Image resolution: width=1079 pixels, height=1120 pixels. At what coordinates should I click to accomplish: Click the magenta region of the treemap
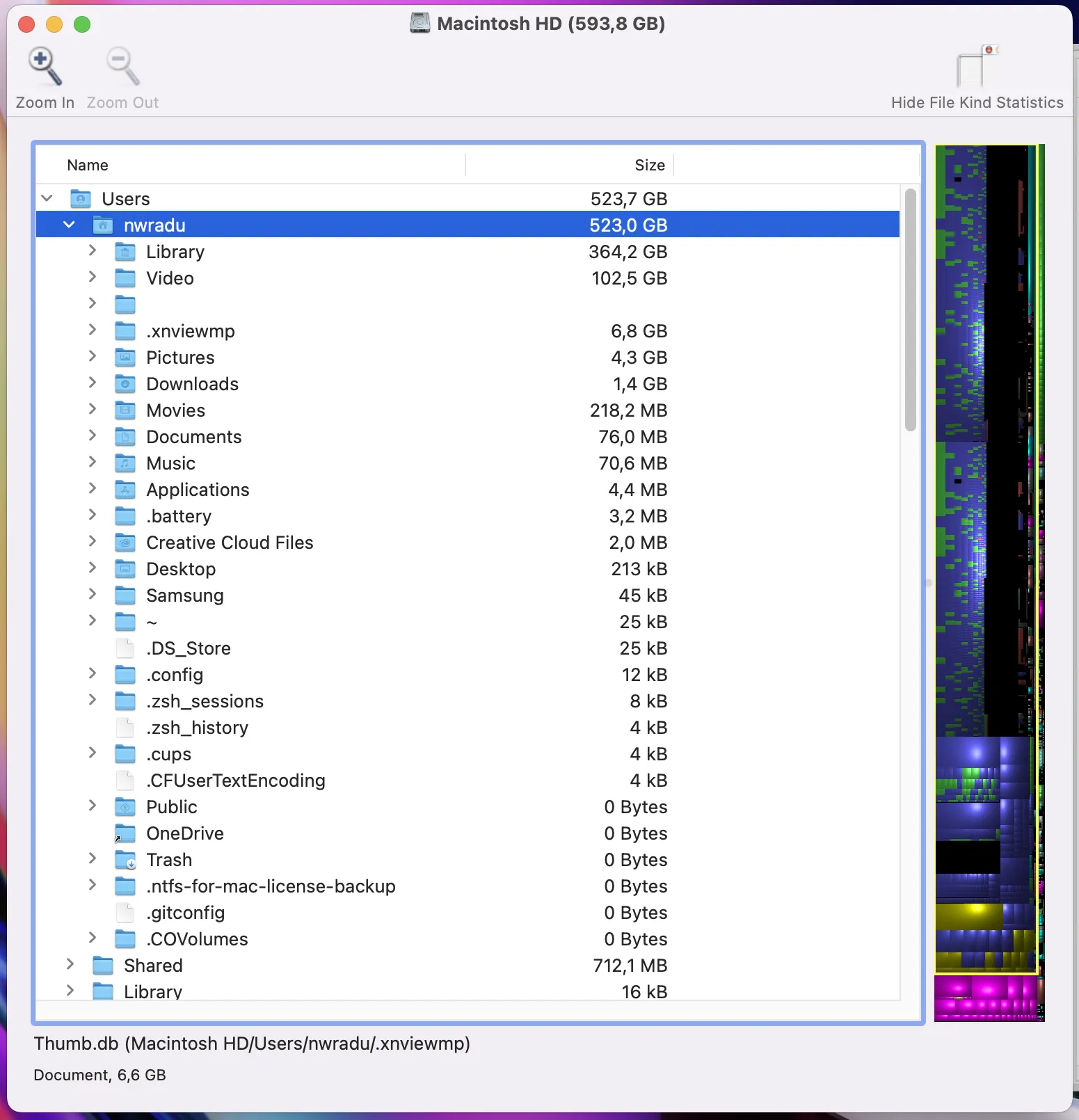(986, 998)
